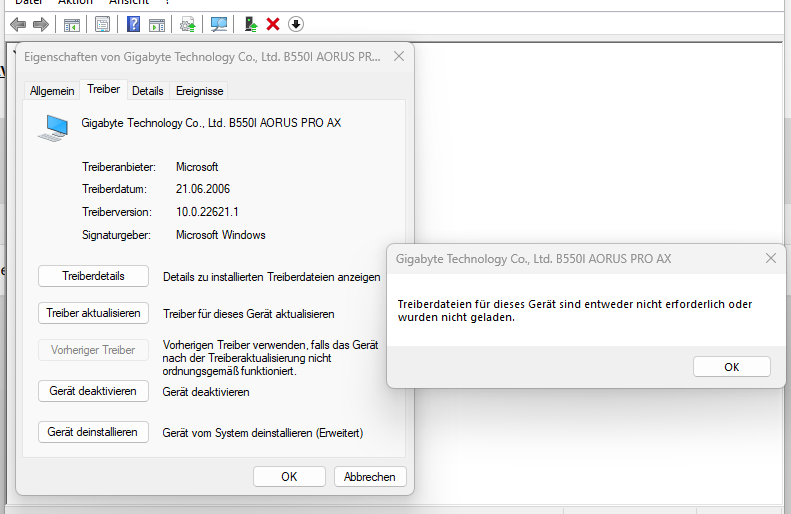Select the Treiber tab

click(103, 89)
